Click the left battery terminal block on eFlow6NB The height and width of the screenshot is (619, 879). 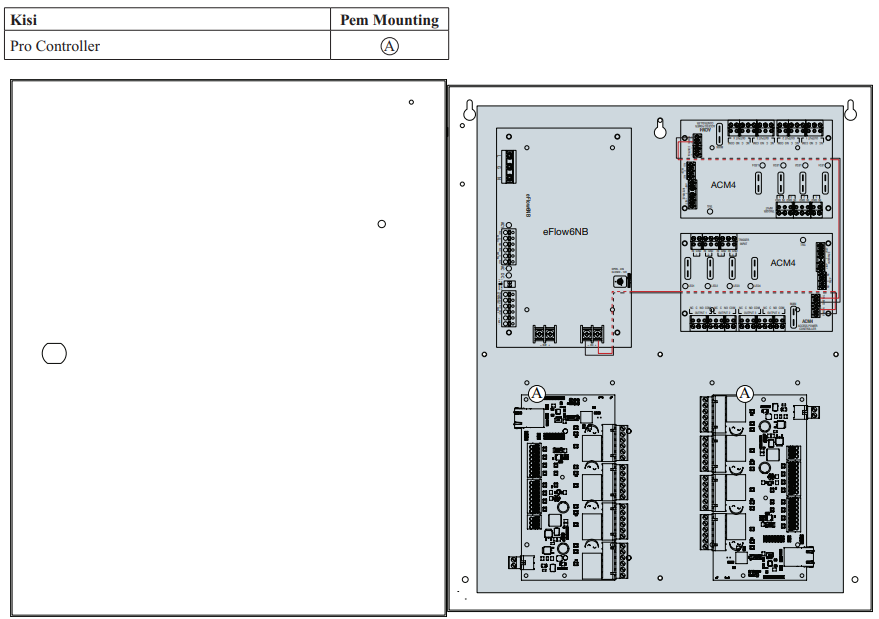click(x=544, y=334)
